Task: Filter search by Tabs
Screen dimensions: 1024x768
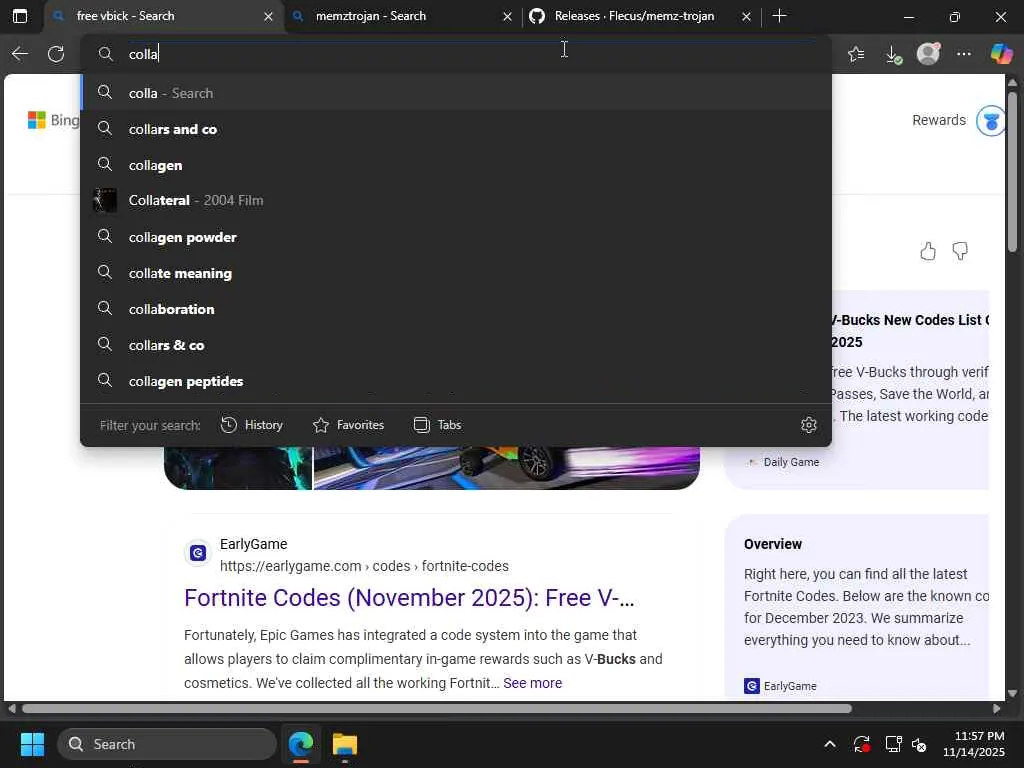Action: pos(438,425)
